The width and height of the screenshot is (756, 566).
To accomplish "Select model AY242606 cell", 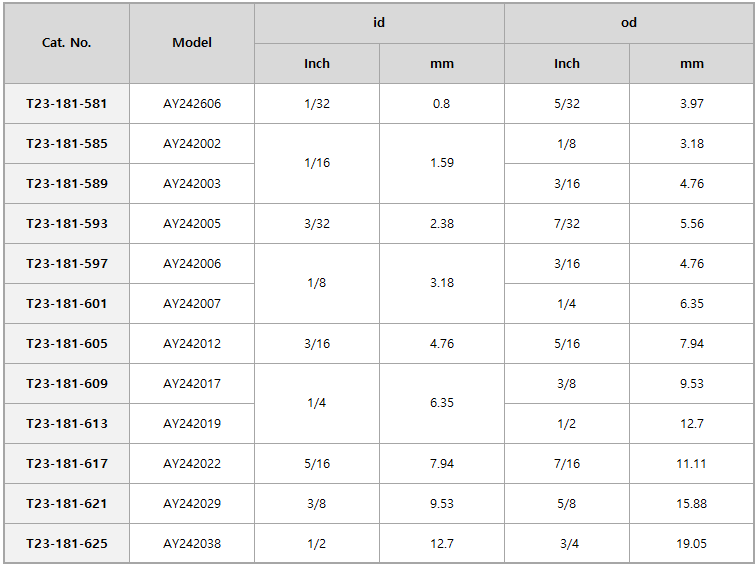I will click(x=192, y=104).
